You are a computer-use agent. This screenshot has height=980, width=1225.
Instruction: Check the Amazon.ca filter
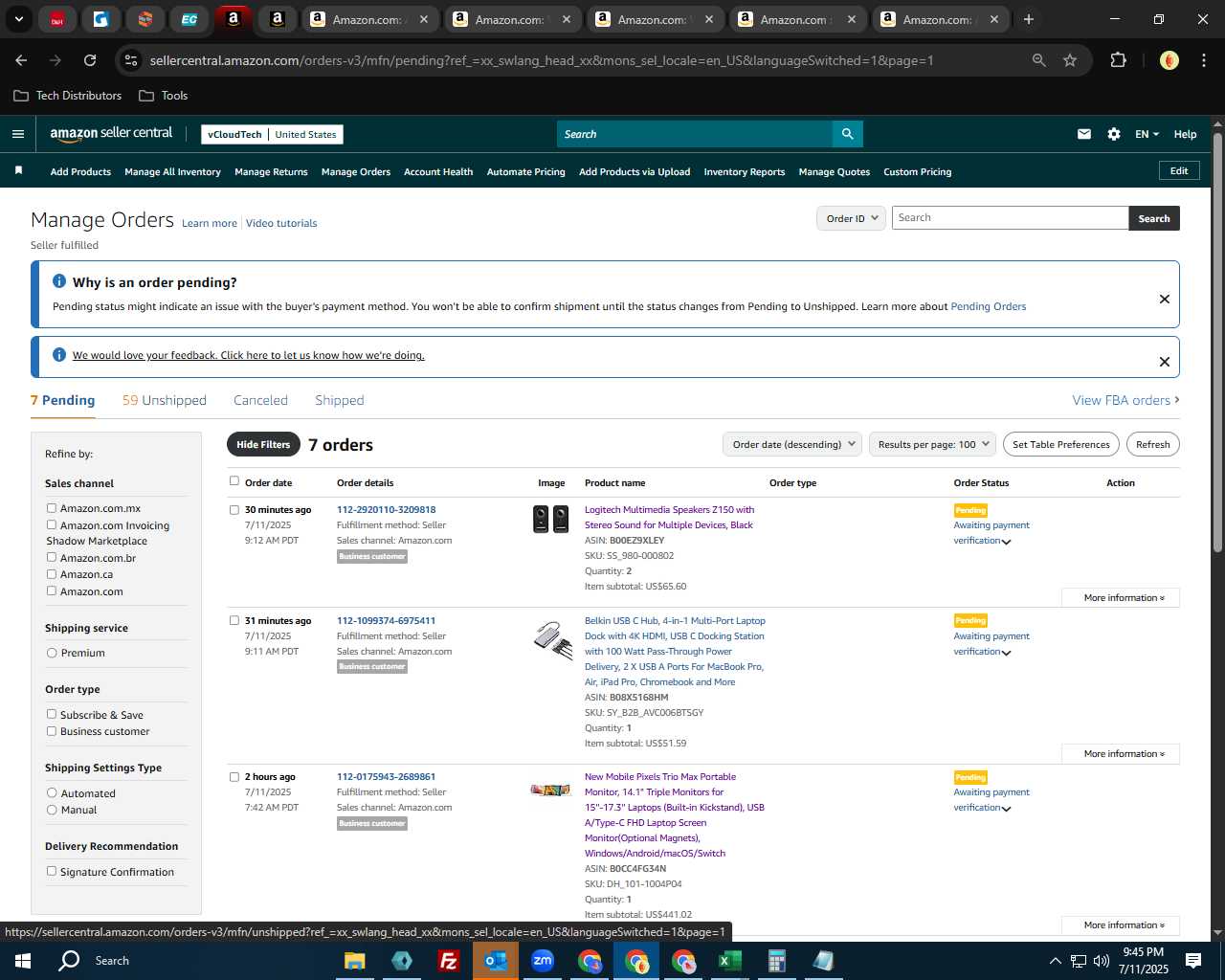pyautogui.click(x=52, y=574)
